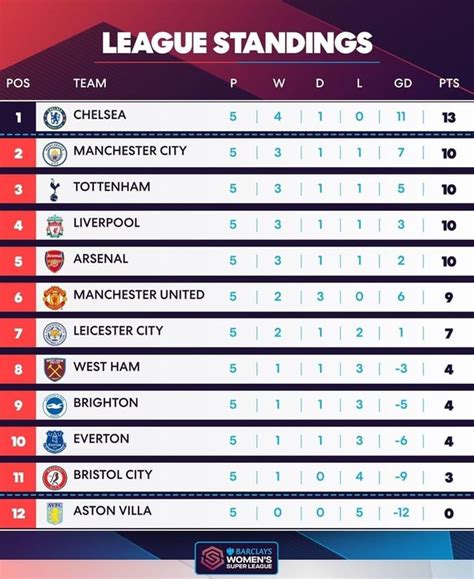Select the Leicester City fox badge

[x=55, y=333]
